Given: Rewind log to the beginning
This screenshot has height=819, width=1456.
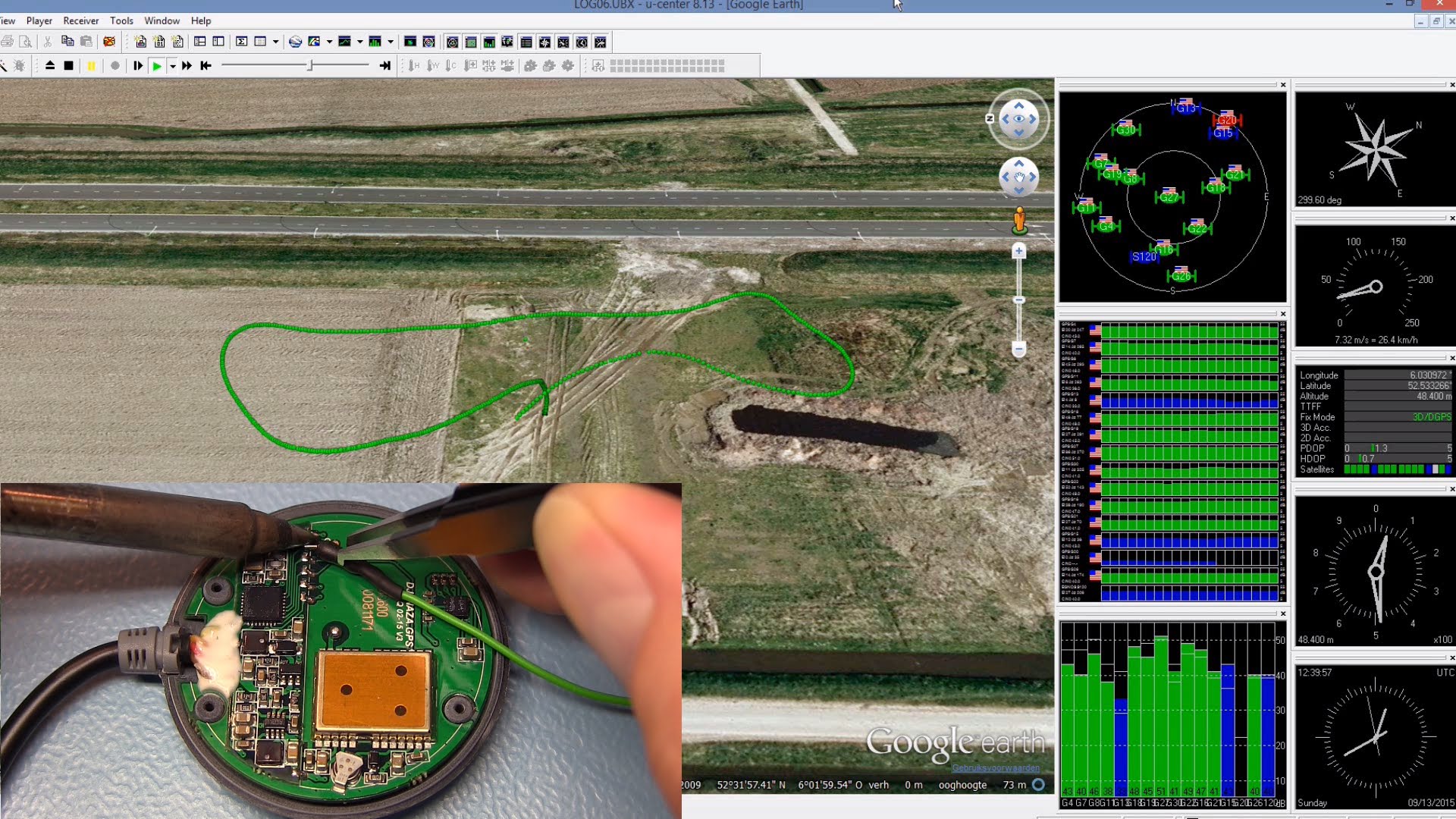Looking at the screenshot, I should point(206,66).
